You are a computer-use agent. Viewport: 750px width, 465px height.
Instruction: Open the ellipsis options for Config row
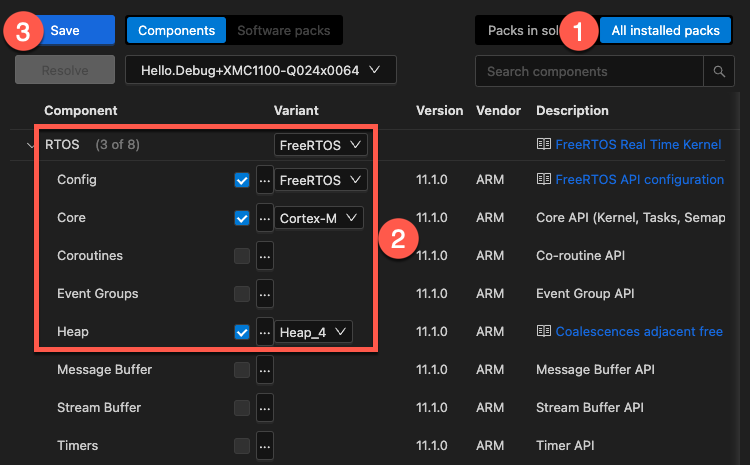264,180
